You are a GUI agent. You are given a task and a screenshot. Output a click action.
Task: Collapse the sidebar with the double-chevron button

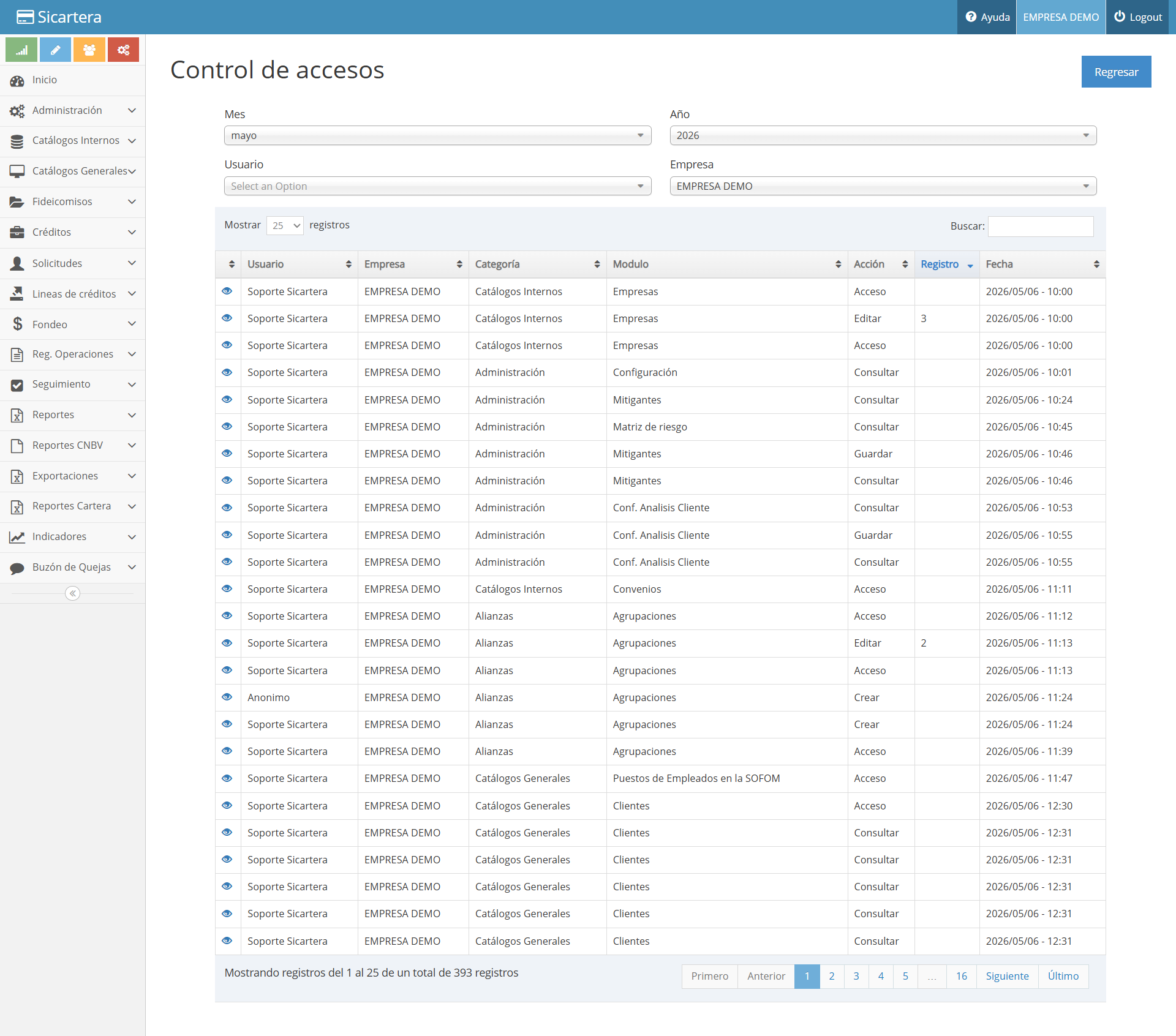point(73,593)
